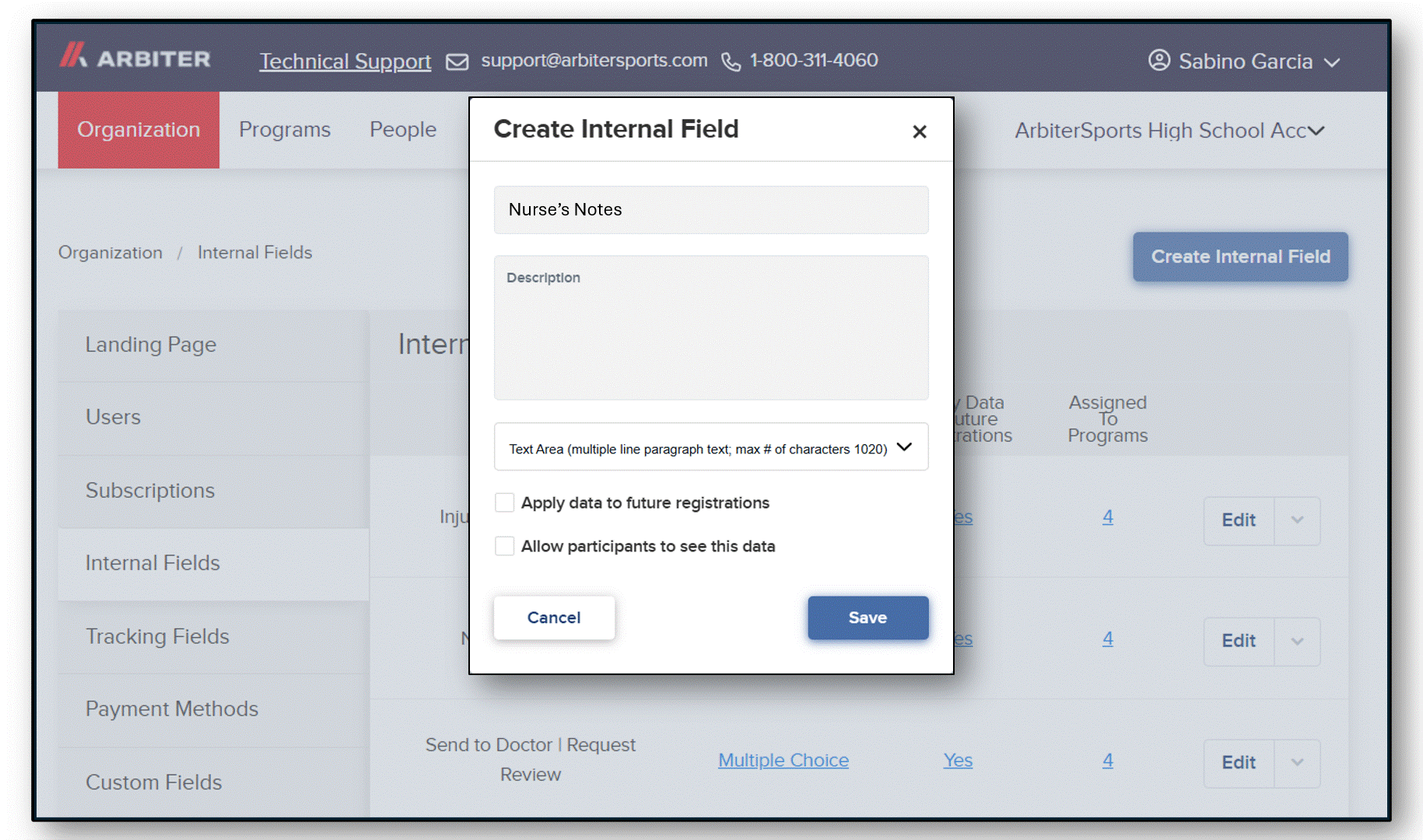Open the Text Area field type dropdown
The image size is (1423, 840).
tap(711, 447)
